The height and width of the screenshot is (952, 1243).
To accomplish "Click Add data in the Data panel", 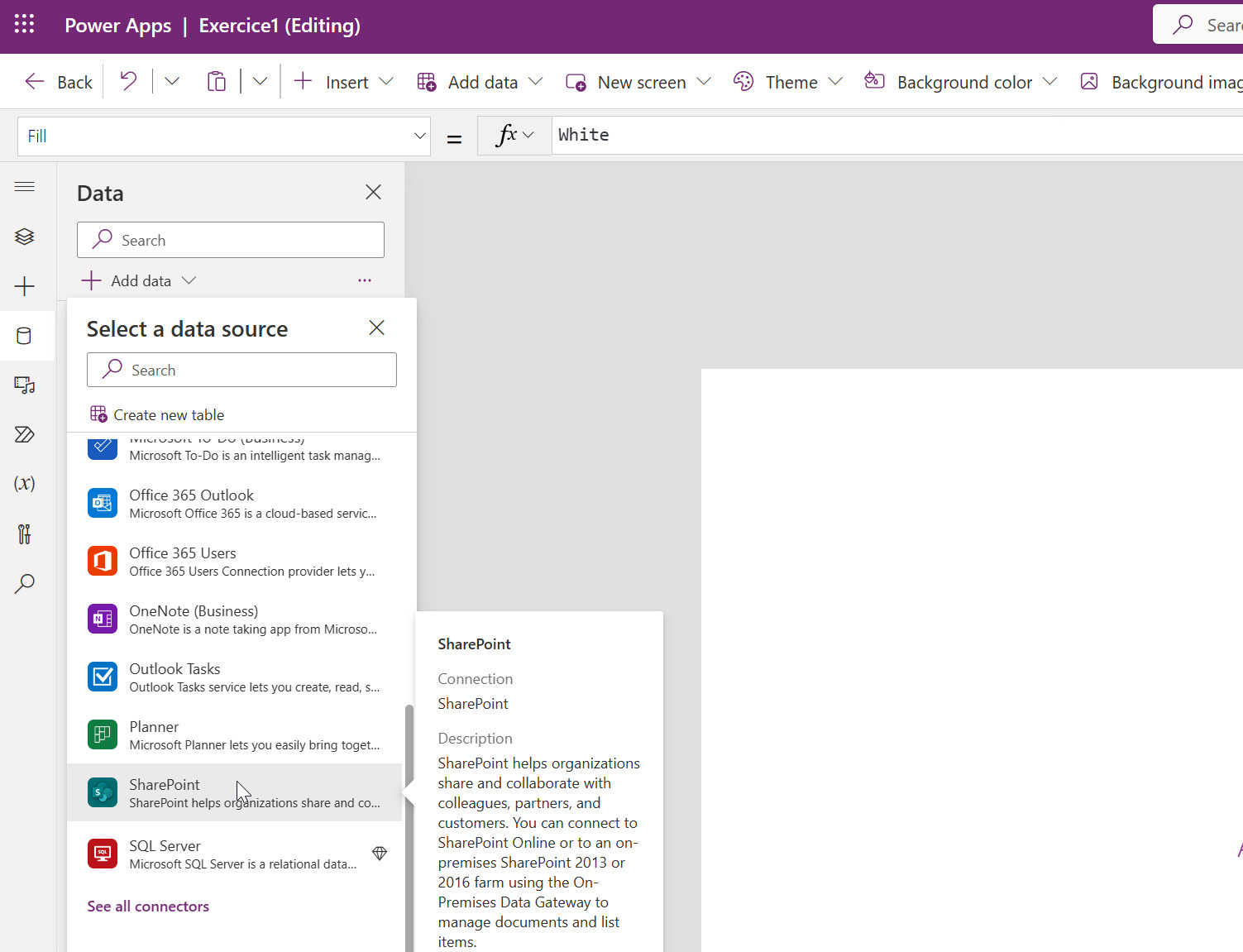I will click(138, 280).
